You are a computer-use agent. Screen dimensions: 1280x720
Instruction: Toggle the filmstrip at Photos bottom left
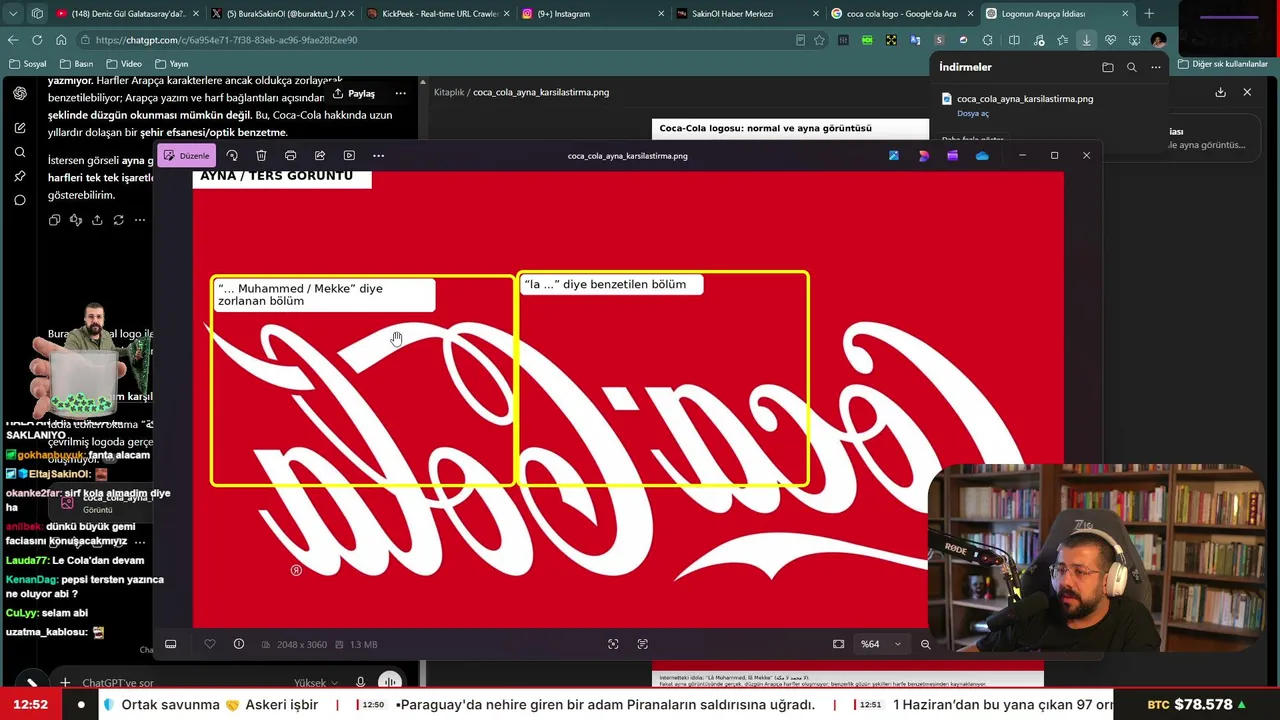[x=171, y=644]
